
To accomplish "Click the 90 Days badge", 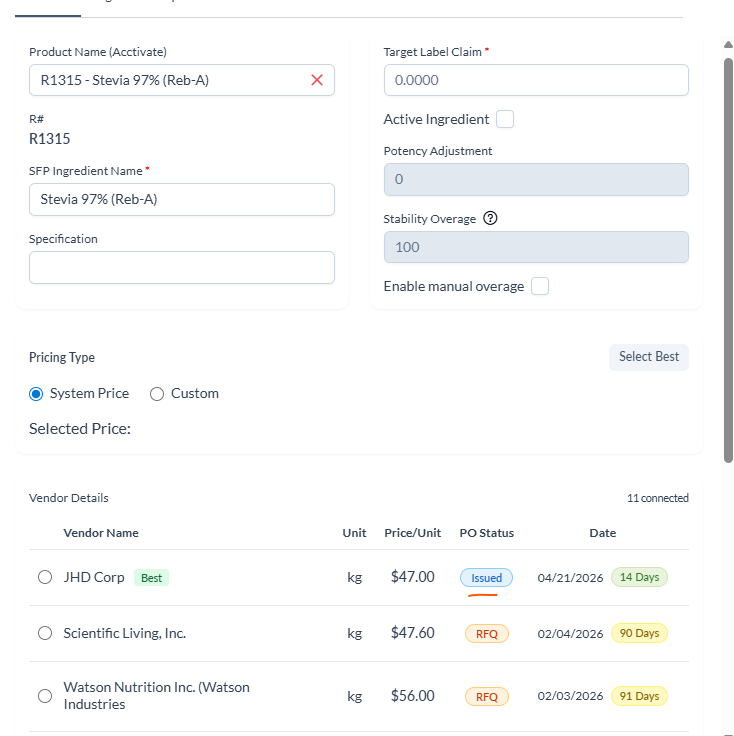I will 639,633.
